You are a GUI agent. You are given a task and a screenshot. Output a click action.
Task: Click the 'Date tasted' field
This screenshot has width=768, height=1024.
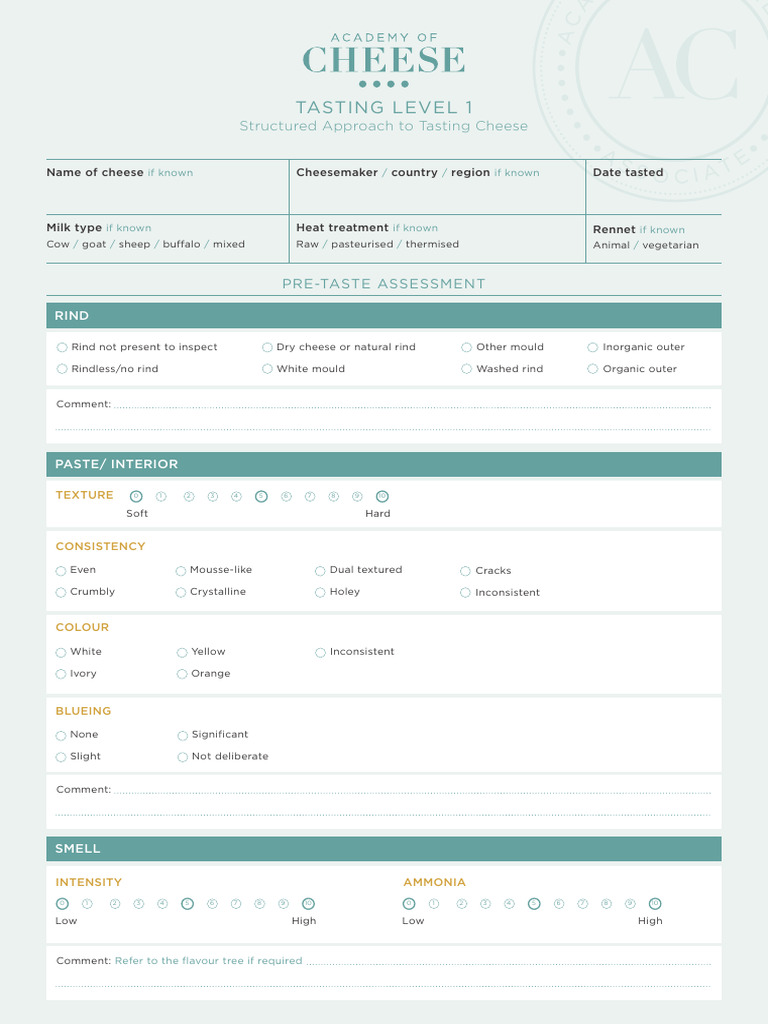coord(654,187)
